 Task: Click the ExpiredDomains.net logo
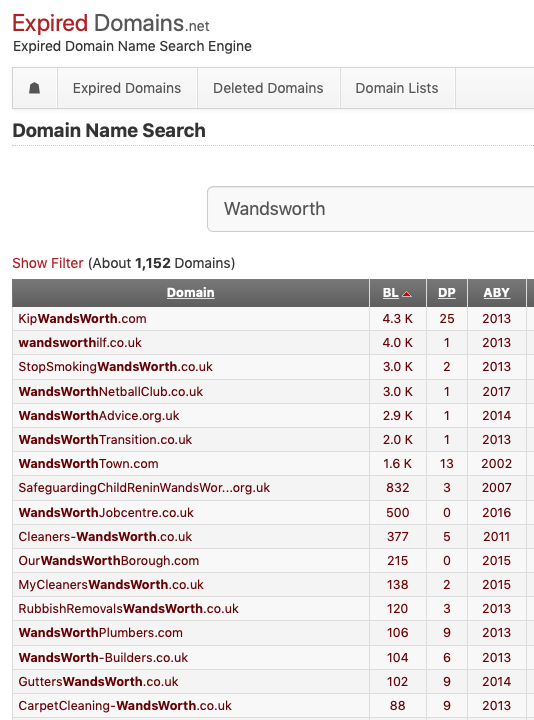[111, 23]
